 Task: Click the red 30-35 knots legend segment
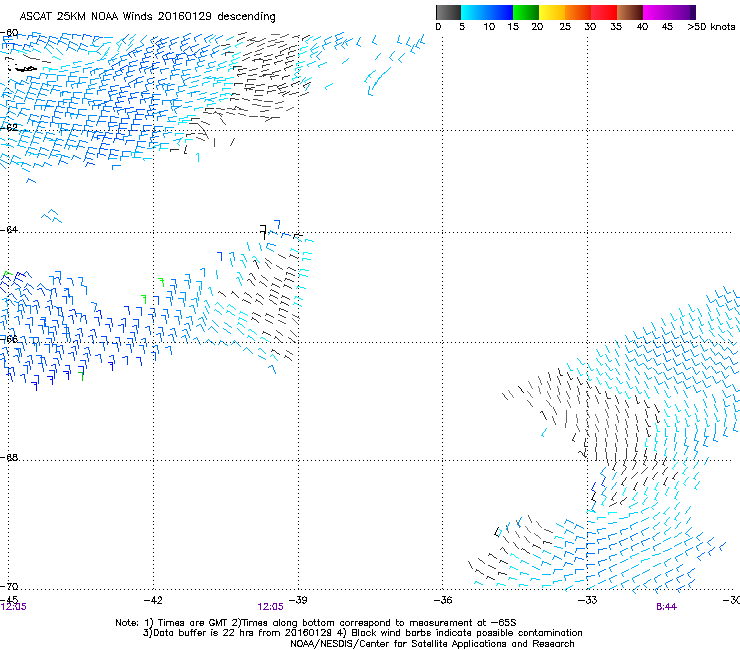(604, 12)
